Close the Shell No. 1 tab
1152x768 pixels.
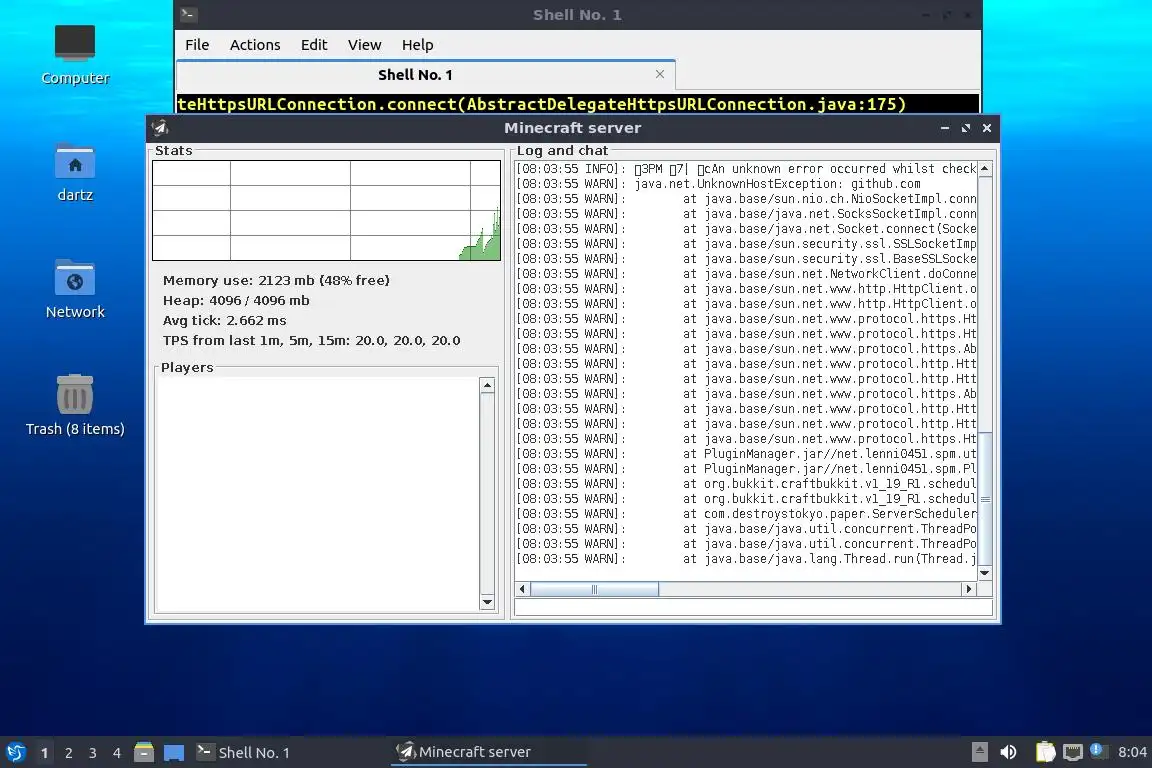(x=660, y=74)
